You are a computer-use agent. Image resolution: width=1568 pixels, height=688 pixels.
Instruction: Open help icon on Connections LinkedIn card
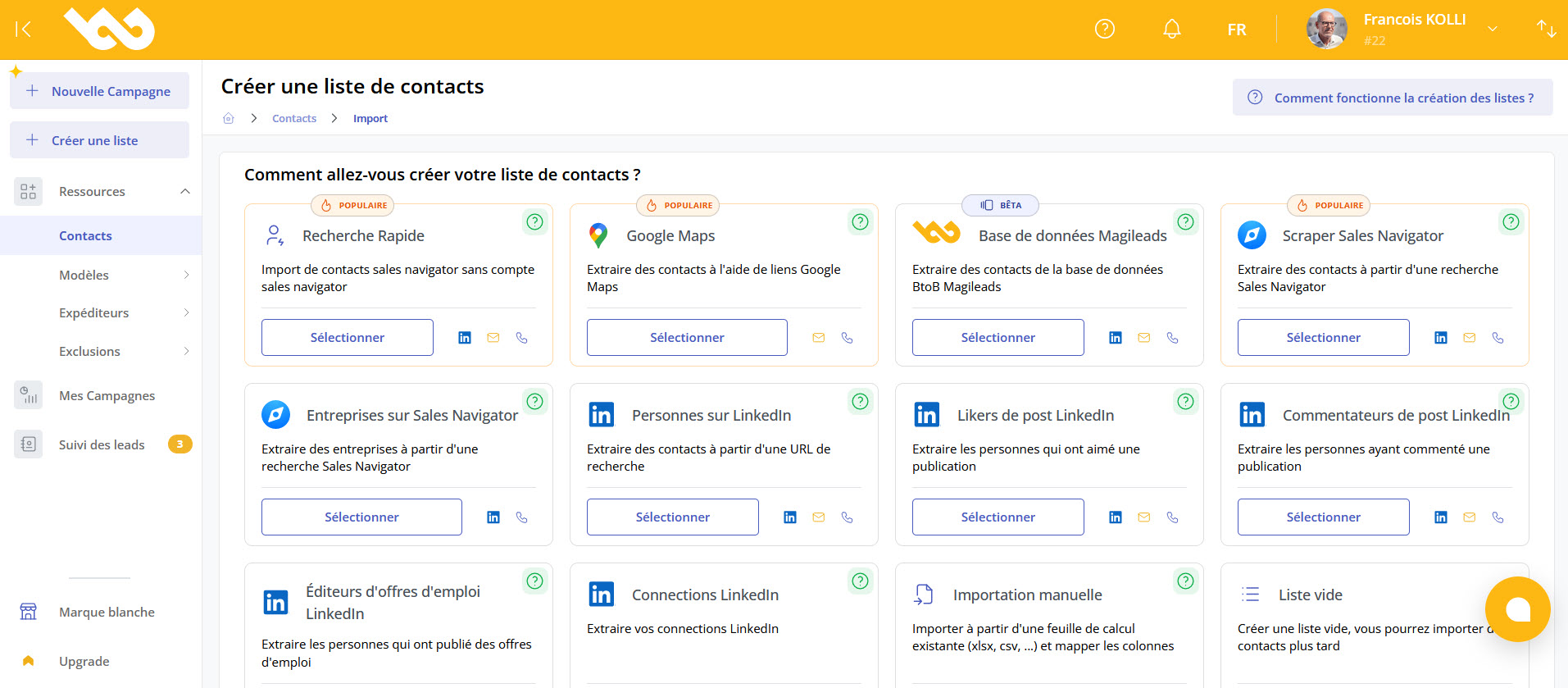pos(860,581)
